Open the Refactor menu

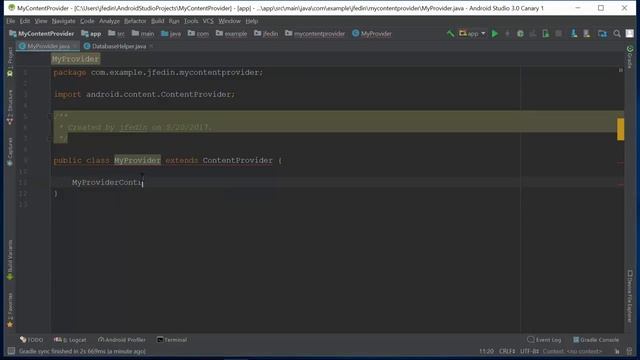(x=135, y=21)
